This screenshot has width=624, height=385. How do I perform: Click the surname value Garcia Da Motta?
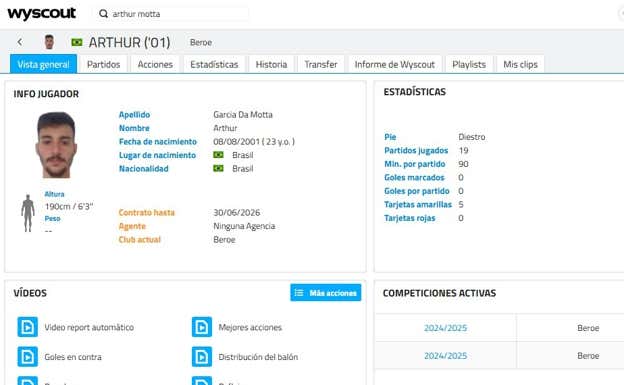click(243, 115)
